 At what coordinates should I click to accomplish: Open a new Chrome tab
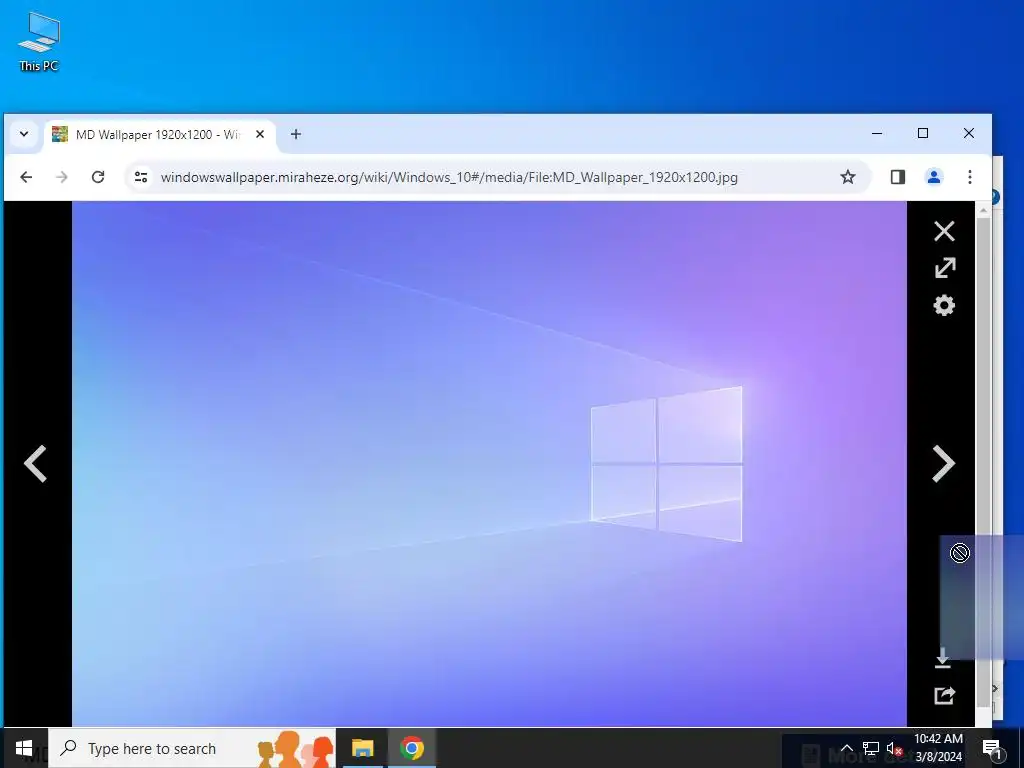pyautogui.click(x=296, y=134)
